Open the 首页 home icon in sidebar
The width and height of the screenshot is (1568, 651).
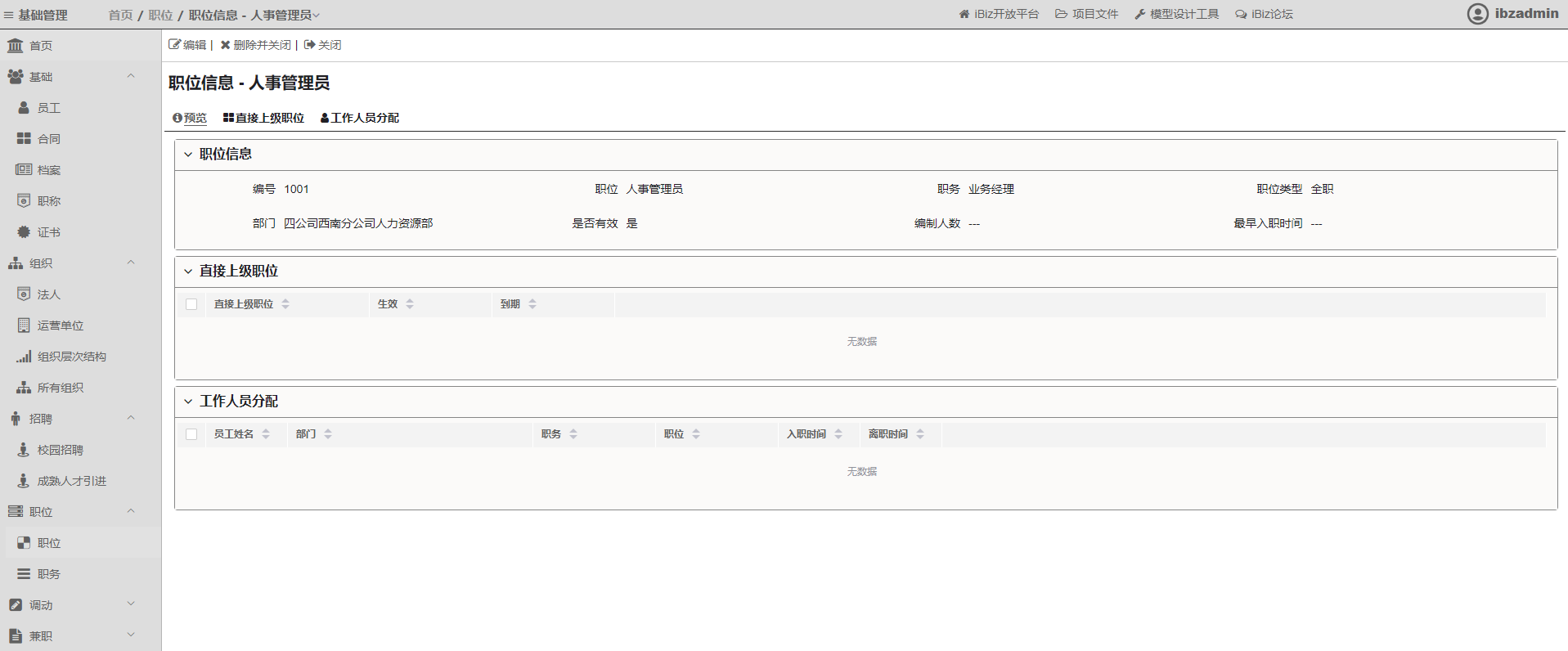(16, 45)
